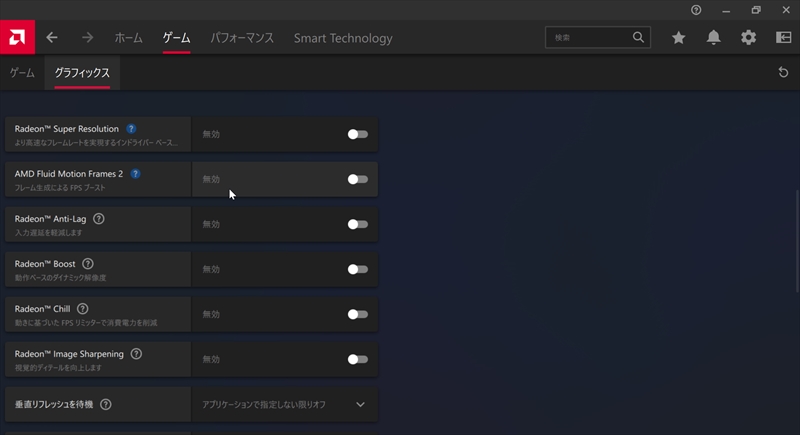Screen dimensions: 800x435
Task: Open settings gear icon
Action: click(748, 38)
